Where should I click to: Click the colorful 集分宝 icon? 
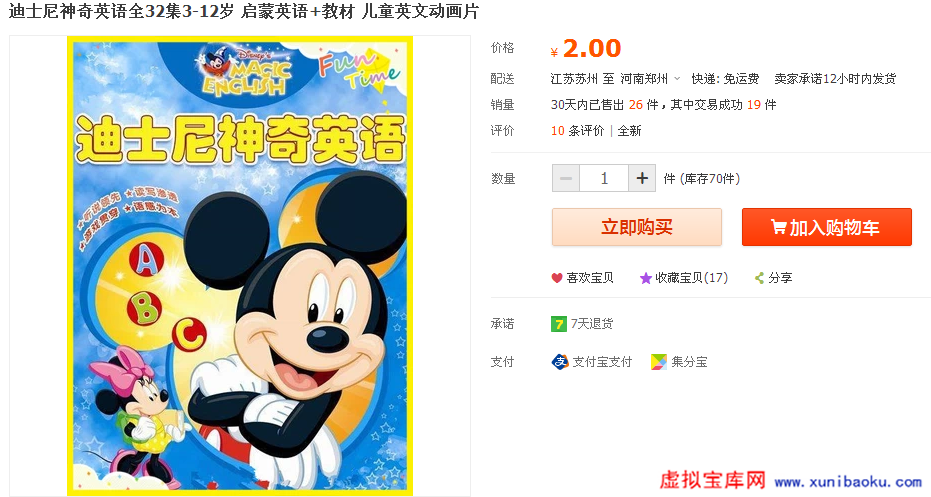658,362
